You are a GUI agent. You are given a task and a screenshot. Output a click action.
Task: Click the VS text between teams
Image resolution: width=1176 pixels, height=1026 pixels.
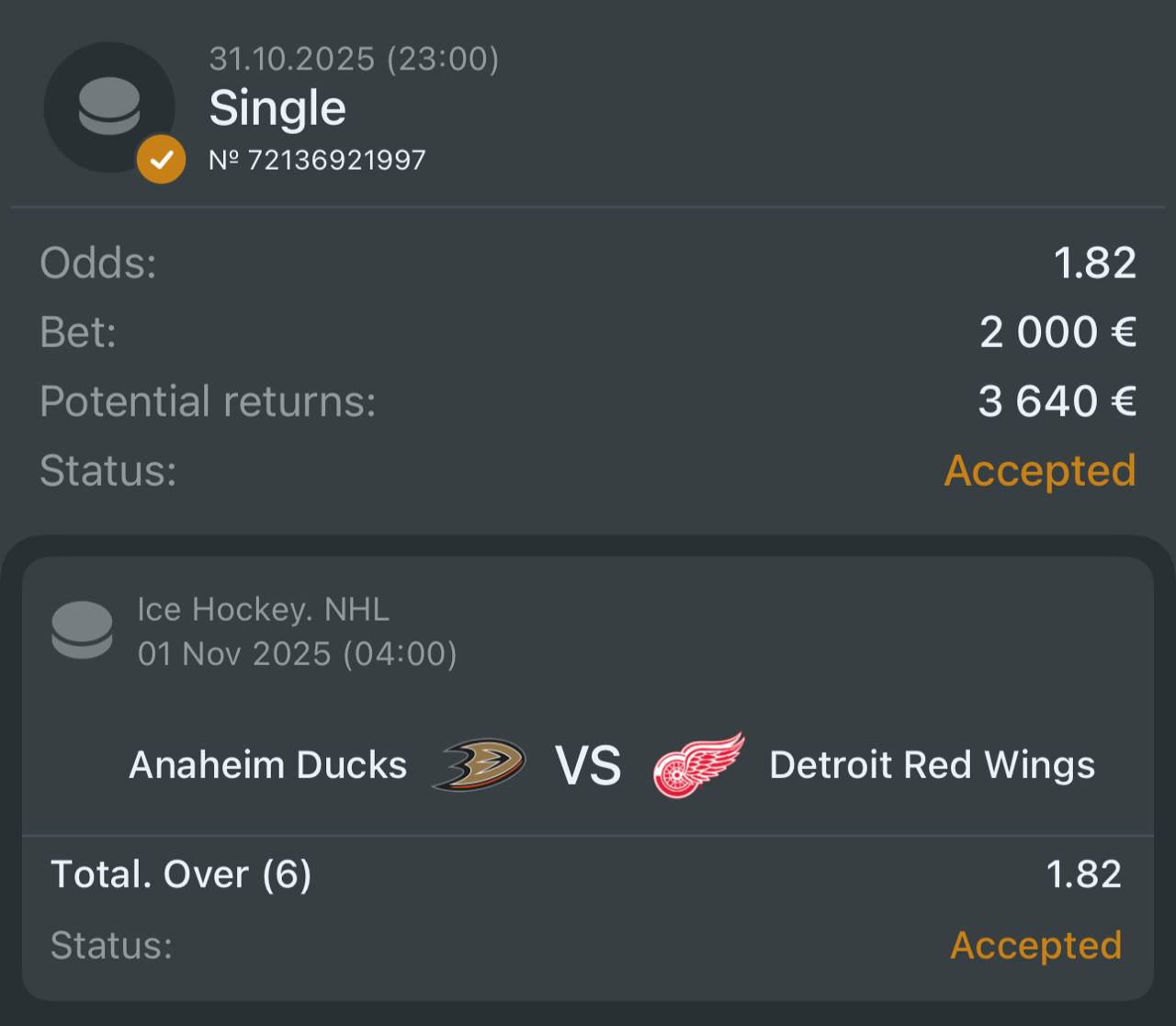588,765
